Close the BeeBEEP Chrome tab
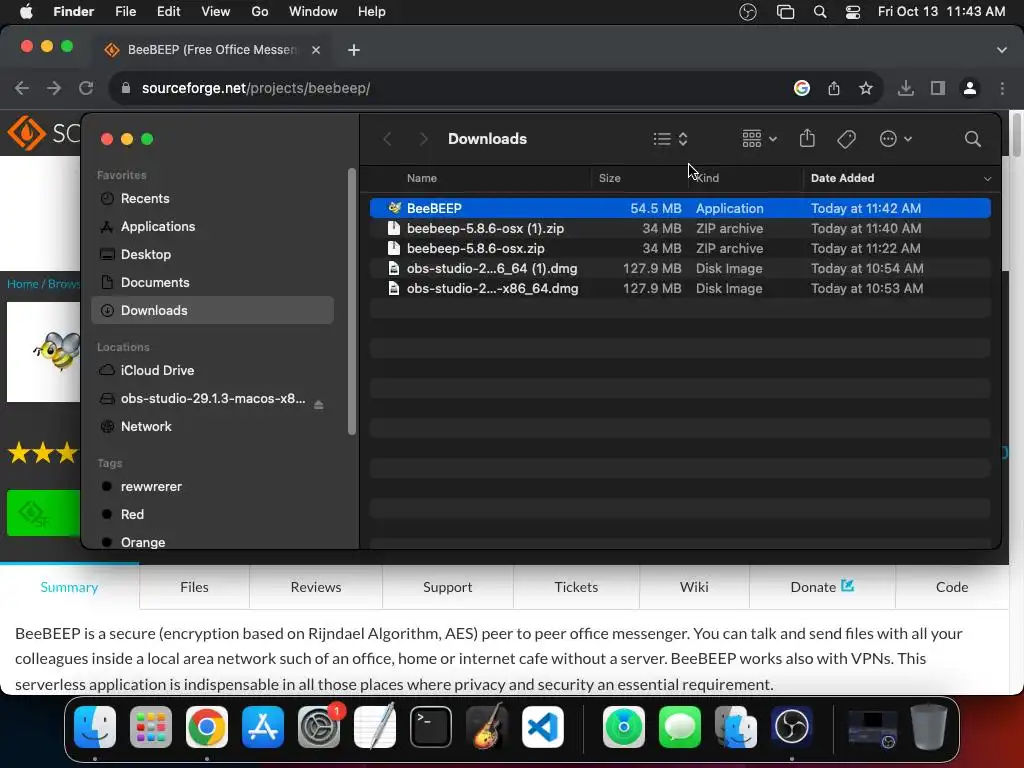1024x768 pixels. [x=316, y=50]
